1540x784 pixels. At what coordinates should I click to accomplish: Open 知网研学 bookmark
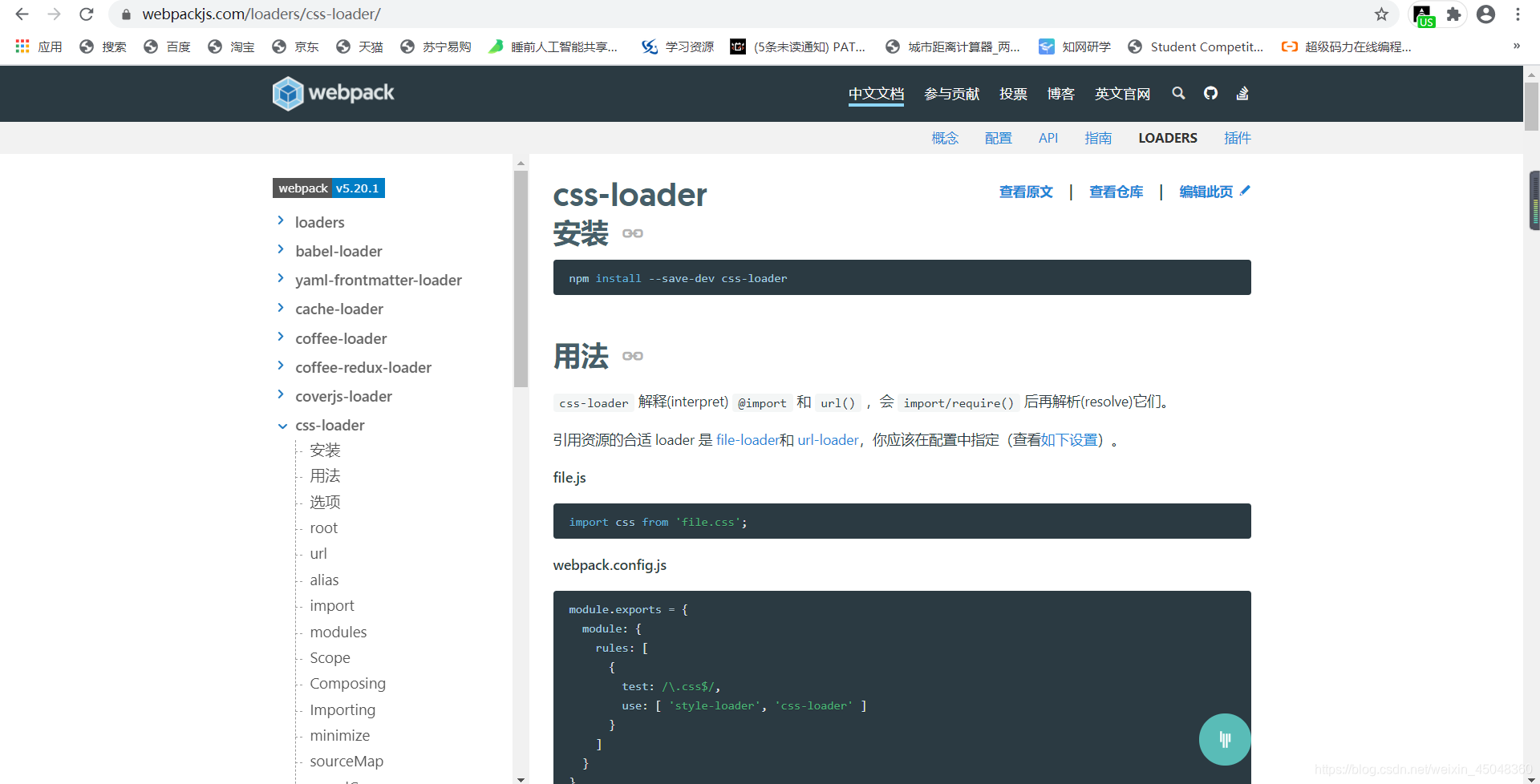coord(1075,46)
